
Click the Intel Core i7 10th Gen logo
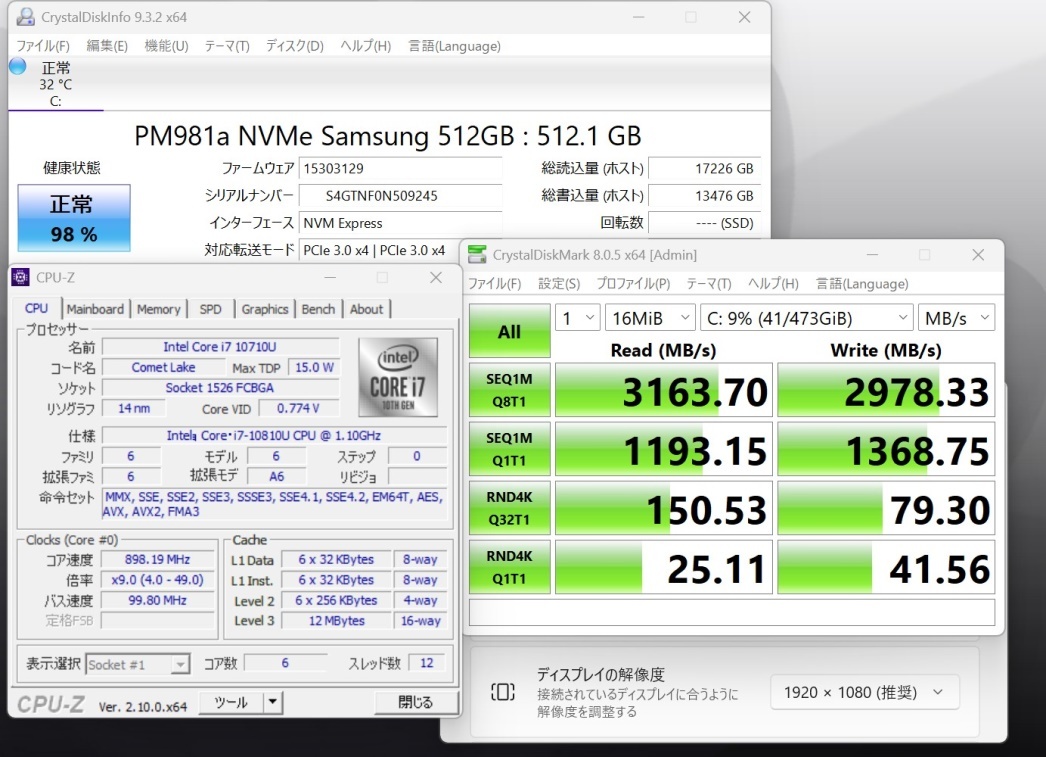point(398,377)
